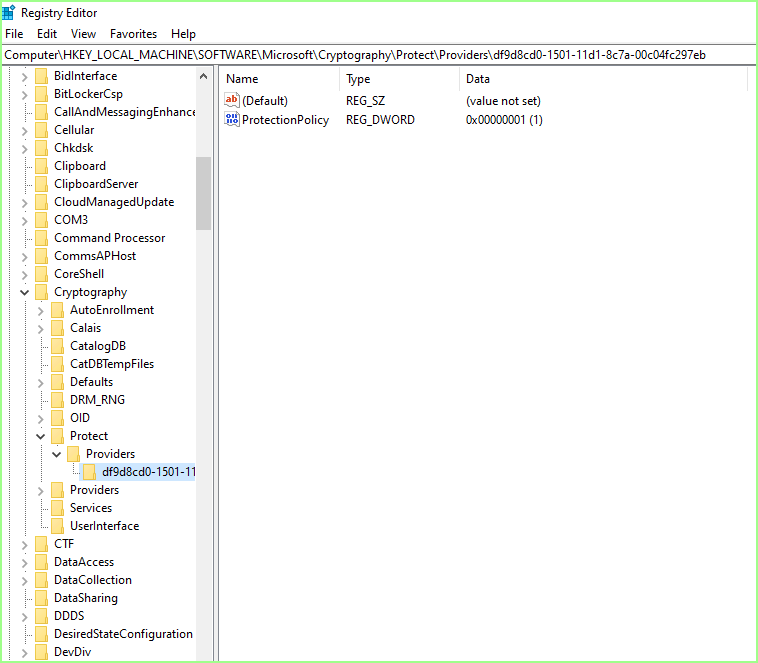Click the REG_DWORD type cell

[380, 120]
